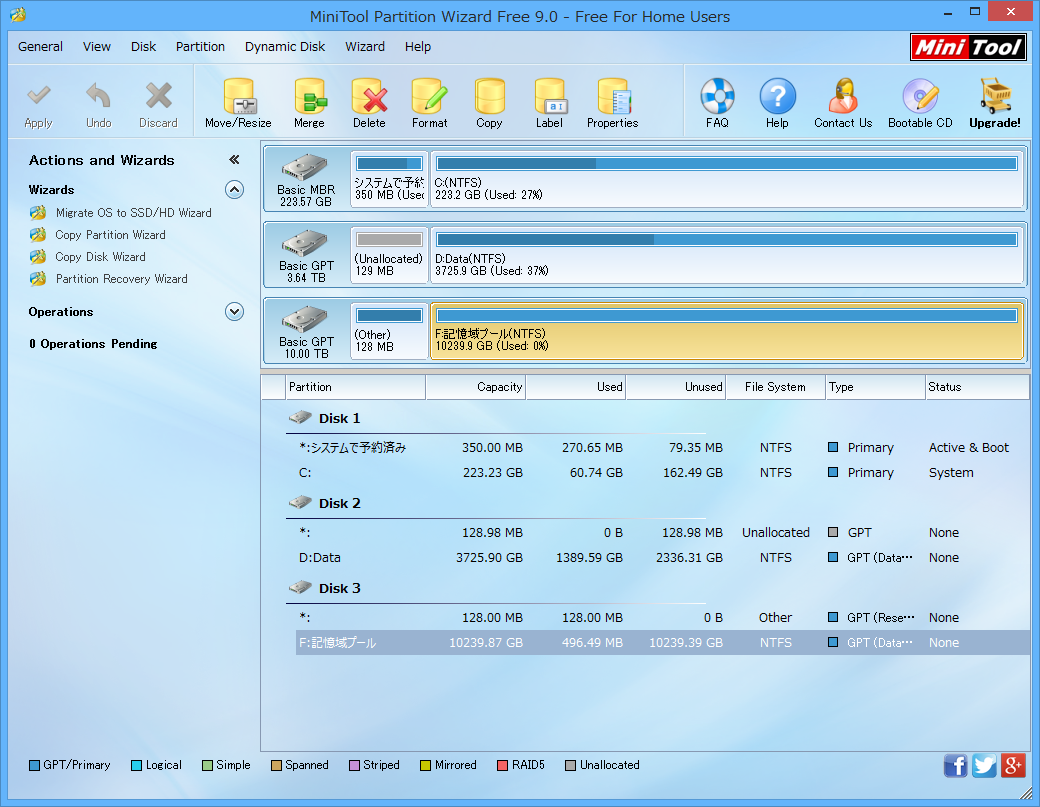Viewport: 1040px width, 807px height.
Task: Open the FAQ lifebuoy icon
Action: click(x=717, y=97)
